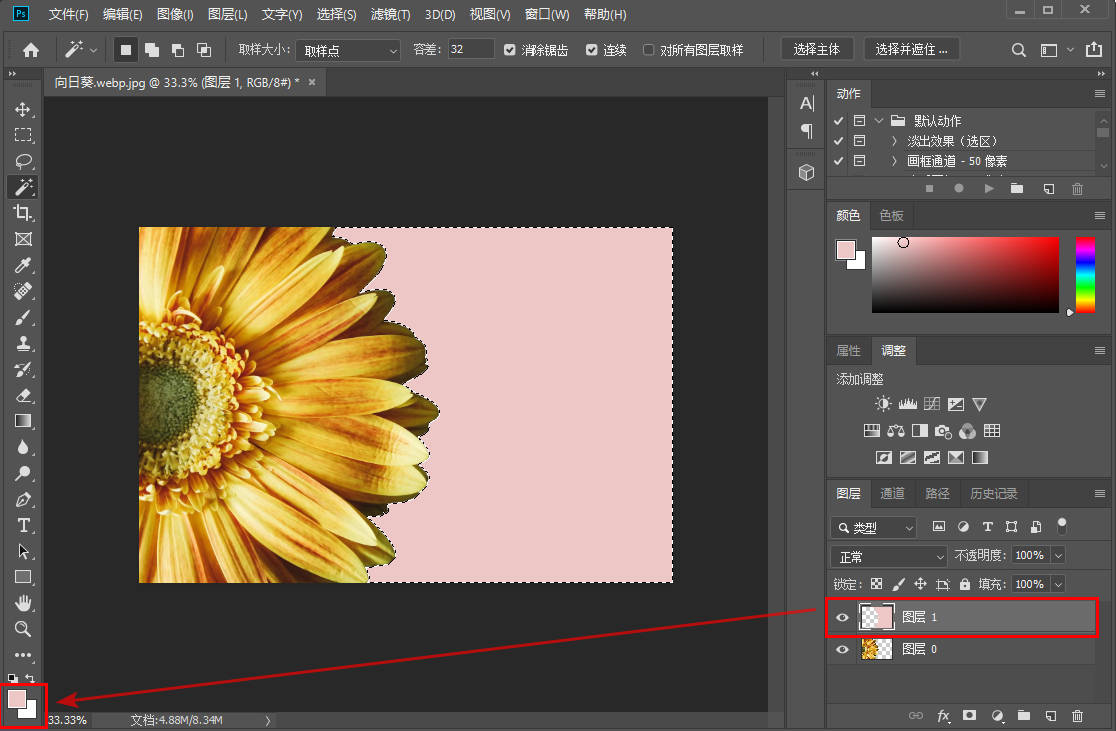The image size is (1116, 731).
Task: Select the Lasso tool
Action: [x=23, y=161]
